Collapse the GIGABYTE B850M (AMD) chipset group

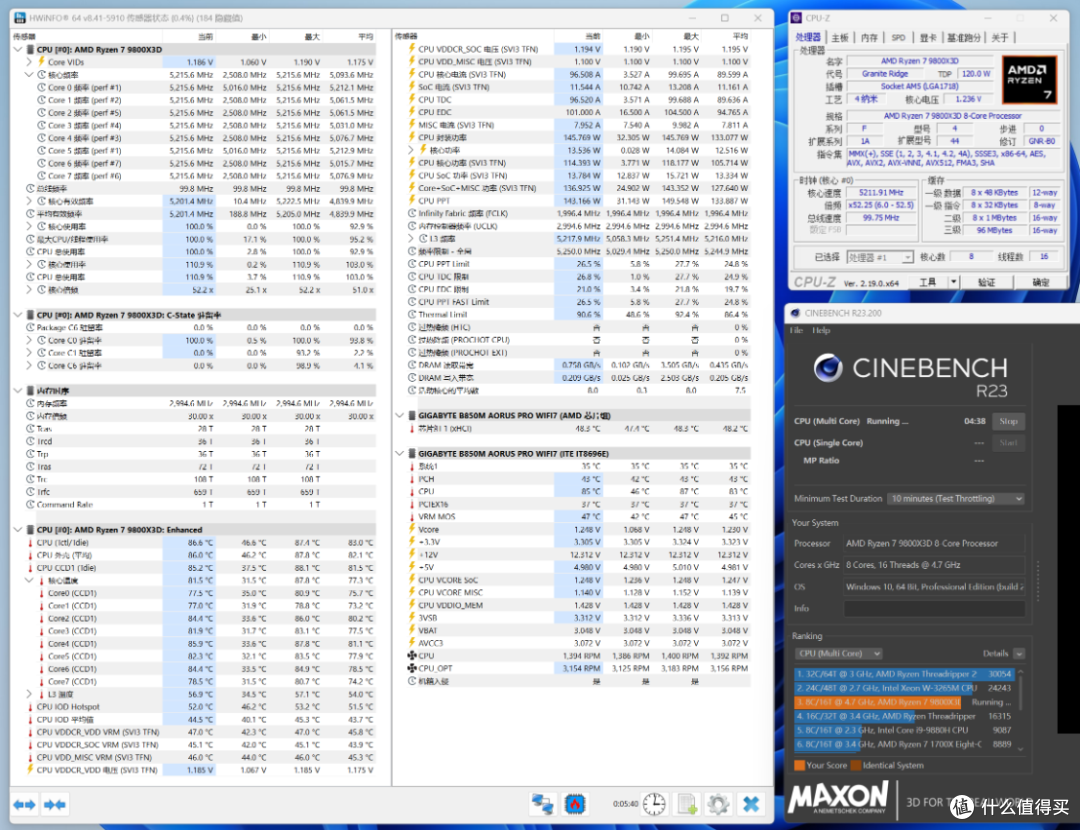pyautogui.click(x=399, y=415)
